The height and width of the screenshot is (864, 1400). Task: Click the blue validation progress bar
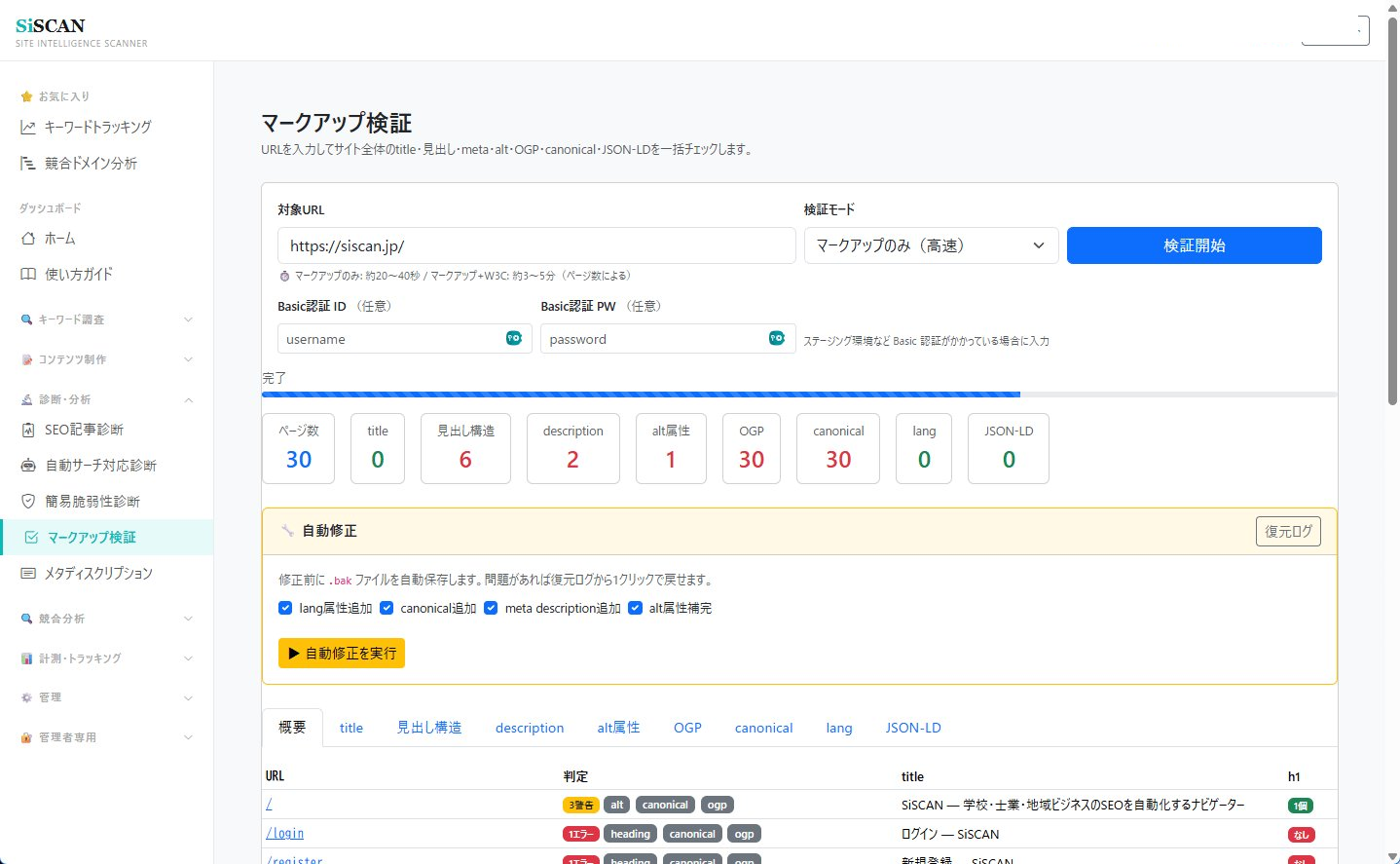[x=641, y=394]
